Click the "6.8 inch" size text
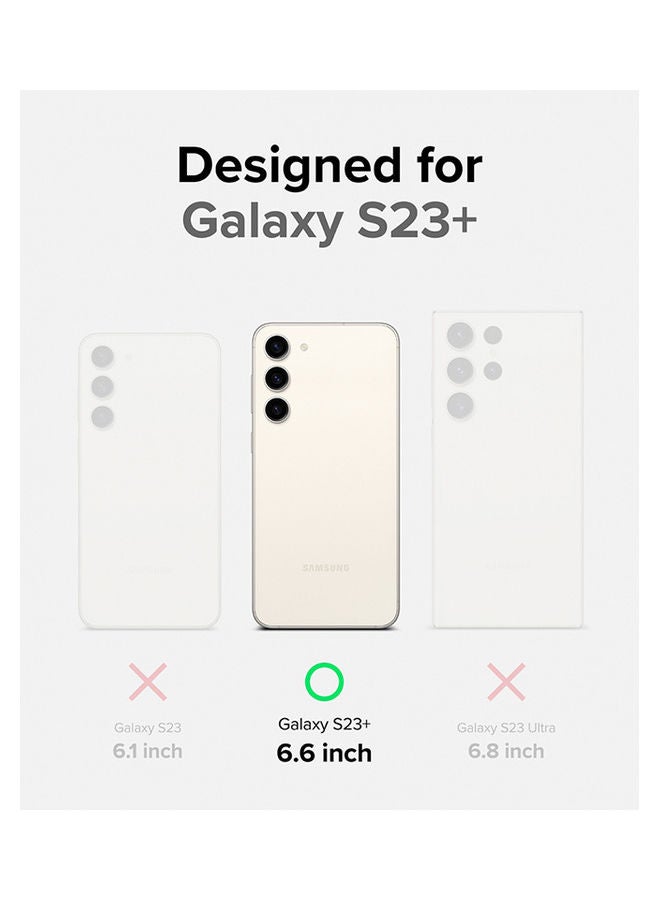The image size is (660, 900). tap(506, 751)
